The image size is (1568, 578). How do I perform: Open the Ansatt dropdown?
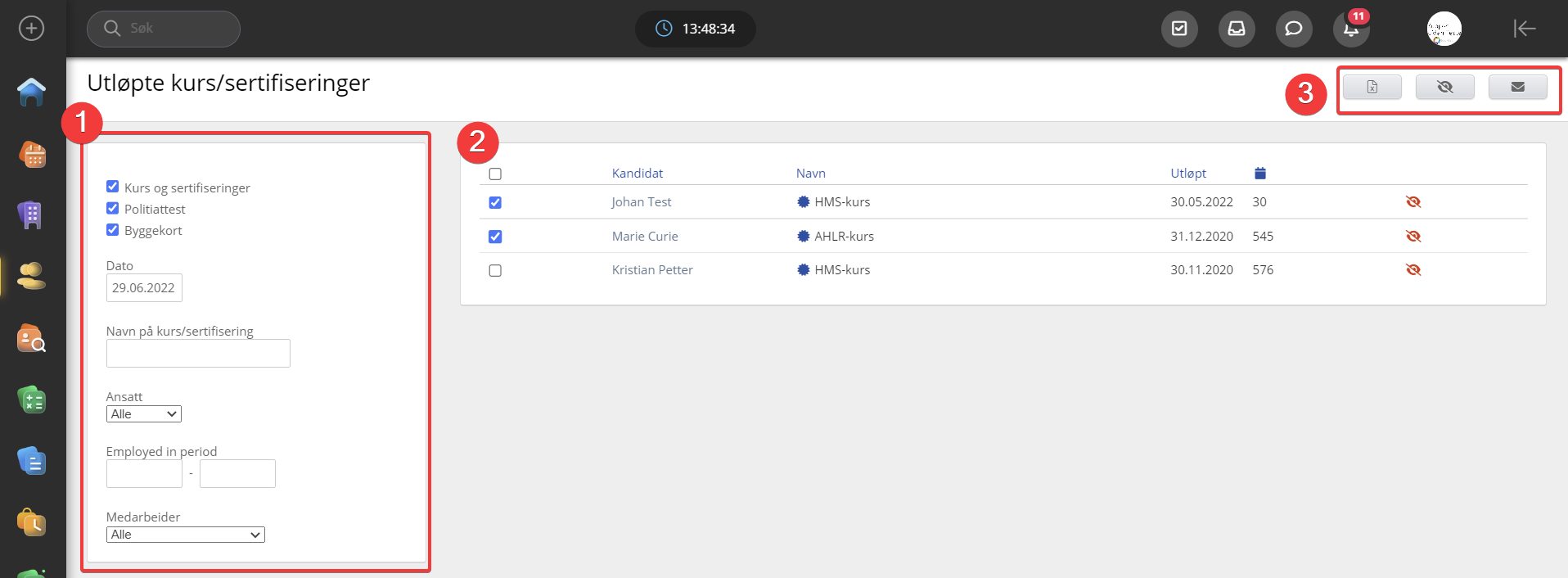(x=144, y=414)
